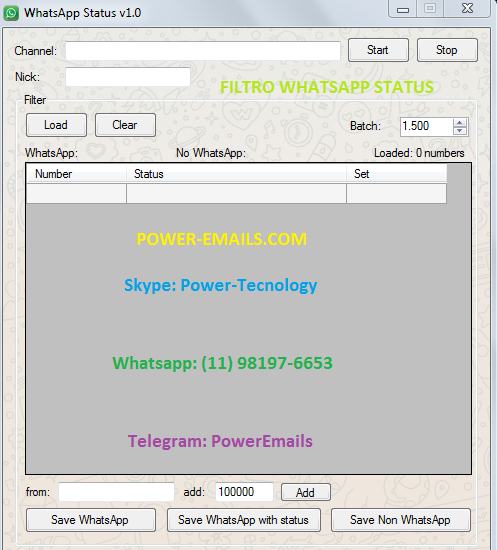Click Save Non WhatsApp button

coord(401,520)
